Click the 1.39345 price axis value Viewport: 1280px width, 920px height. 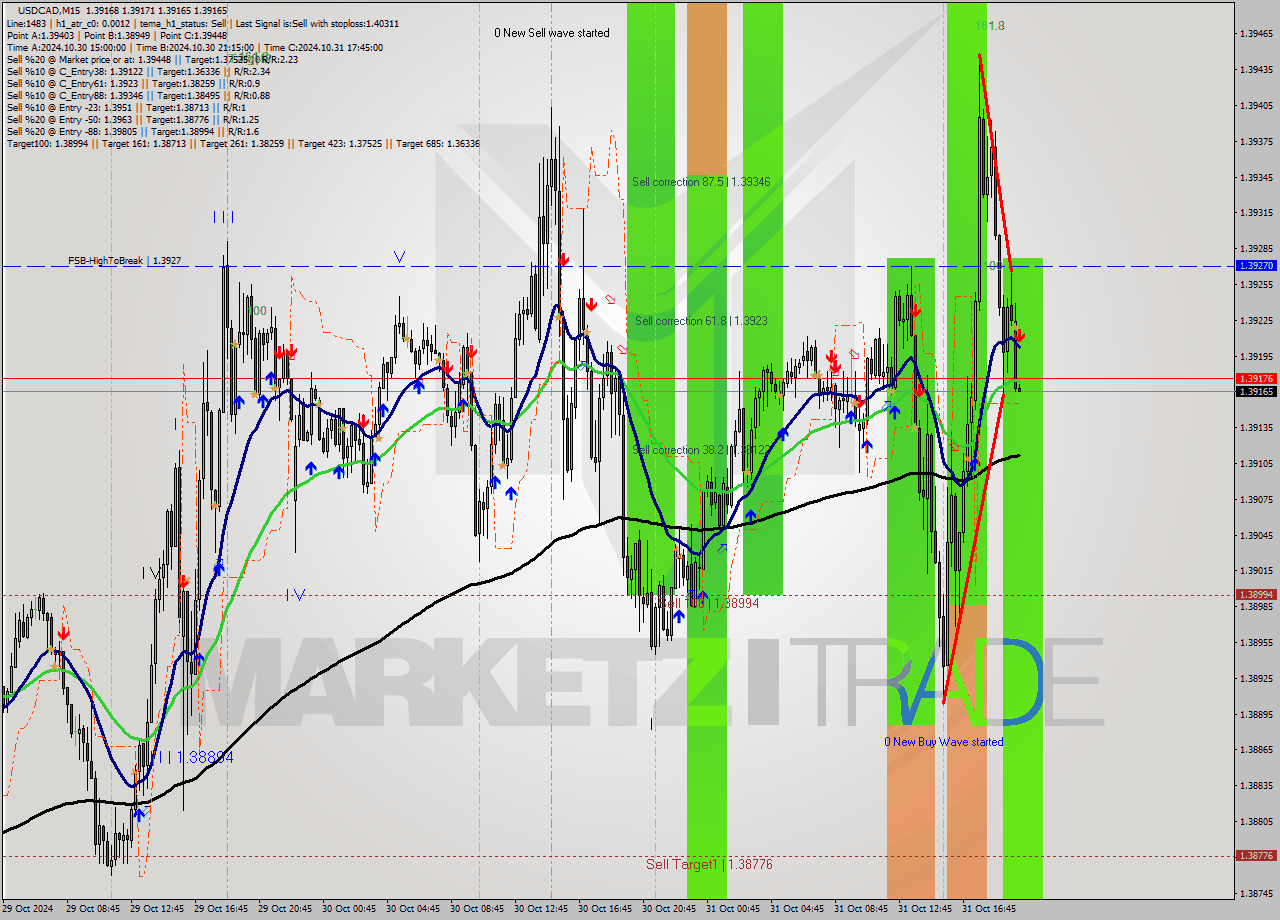1256,177
